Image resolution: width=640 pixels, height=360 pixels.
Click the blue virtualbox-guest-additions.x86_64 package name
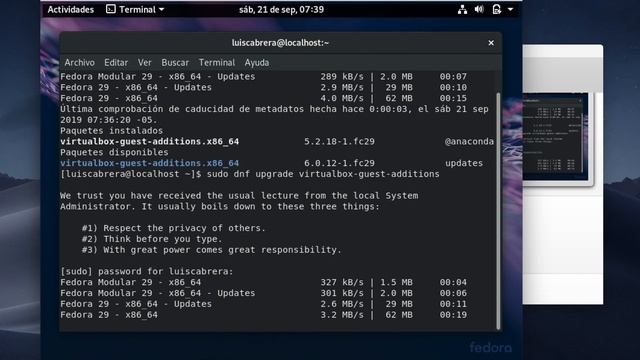coord(149,163)
